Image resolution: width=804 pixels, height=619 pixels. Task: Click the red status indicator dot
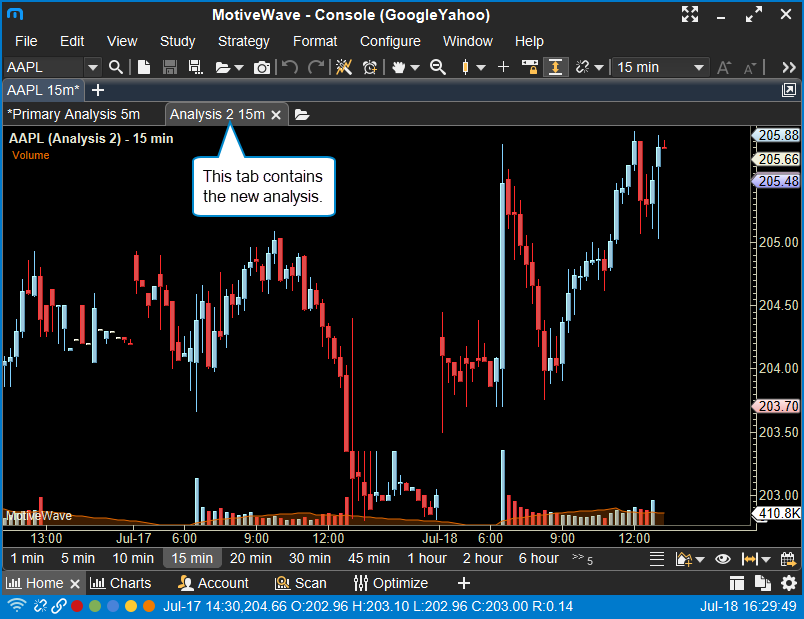tap(77, 606)
